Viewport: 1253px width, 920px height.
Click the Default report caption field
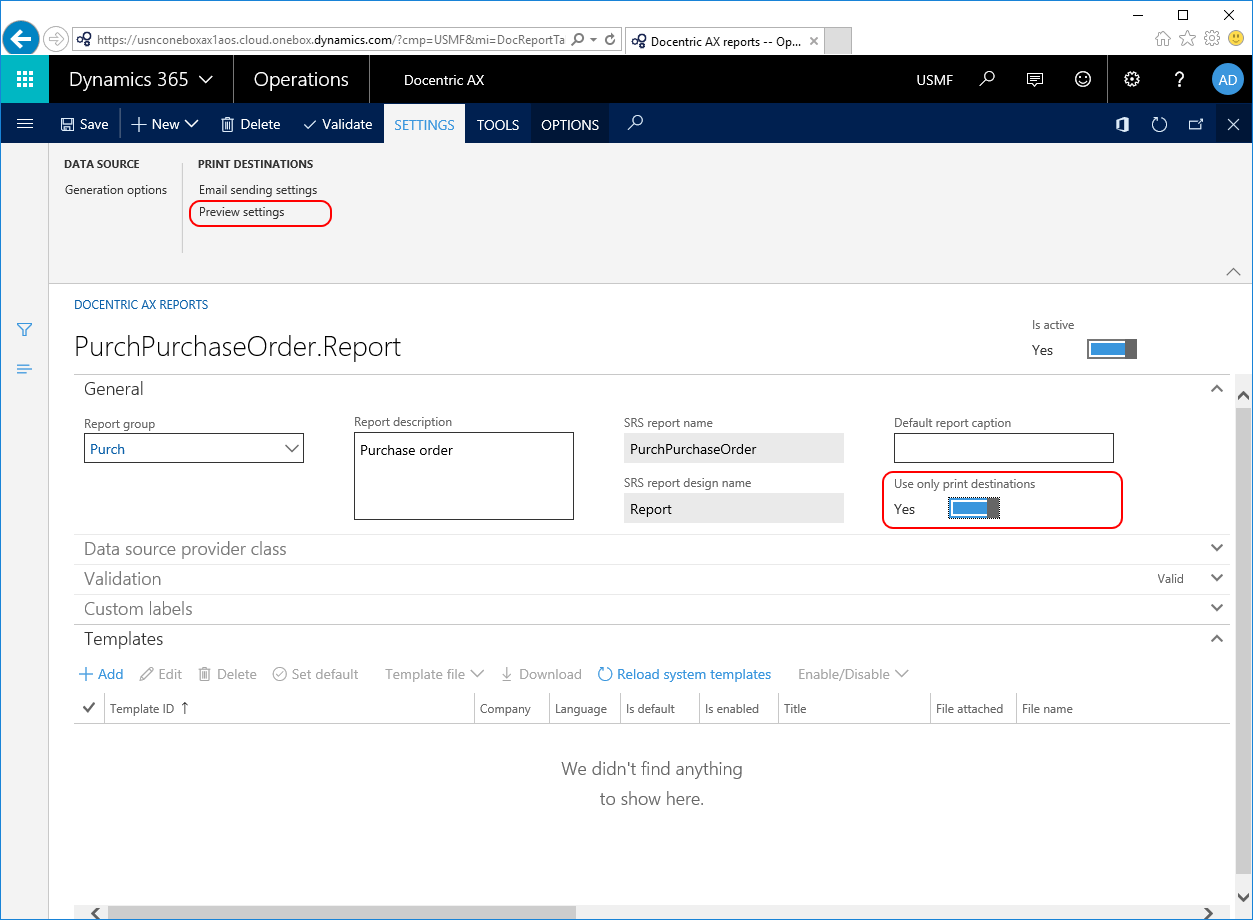coord(1004,448)
